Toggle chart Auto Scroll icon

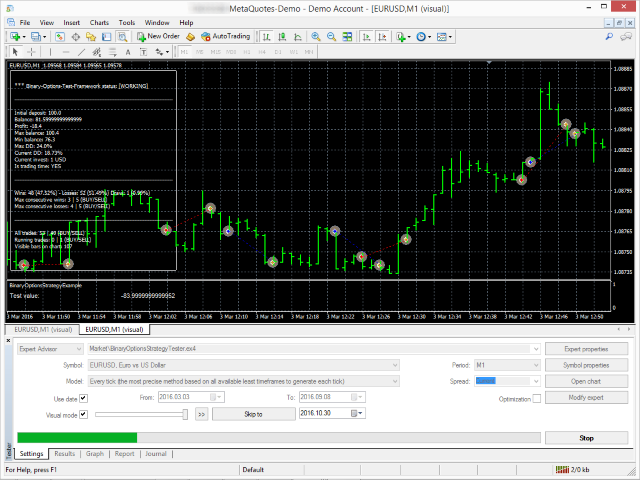(x=367, y=37)
